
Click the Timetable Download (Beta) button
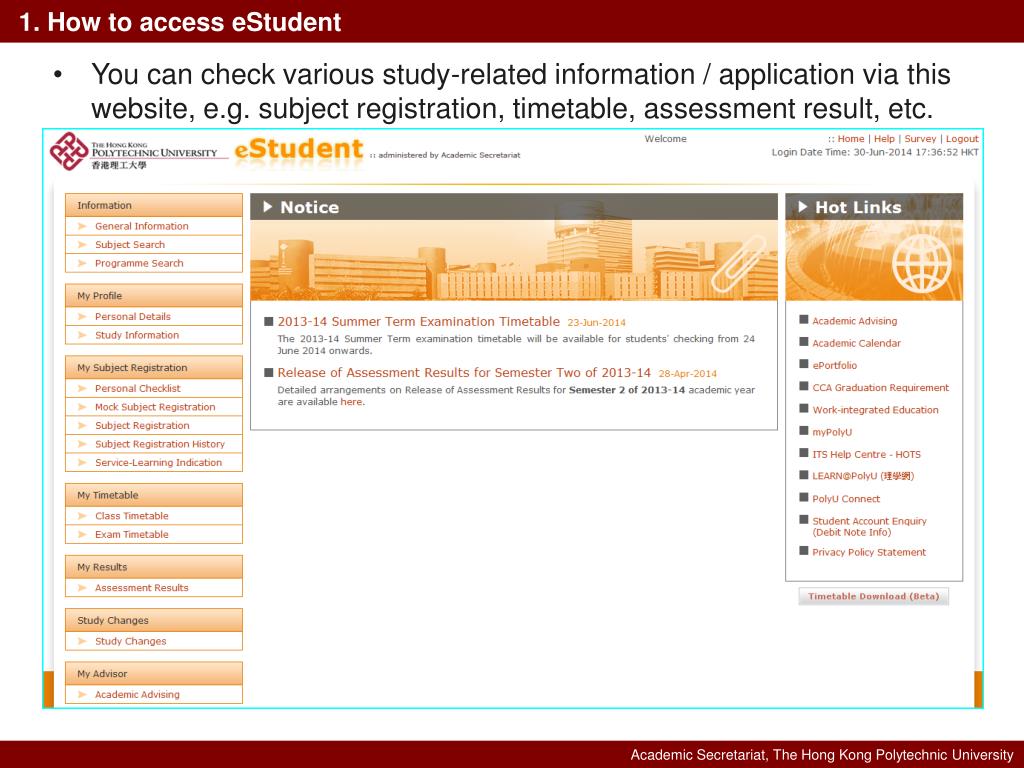[x=873, y=596]
